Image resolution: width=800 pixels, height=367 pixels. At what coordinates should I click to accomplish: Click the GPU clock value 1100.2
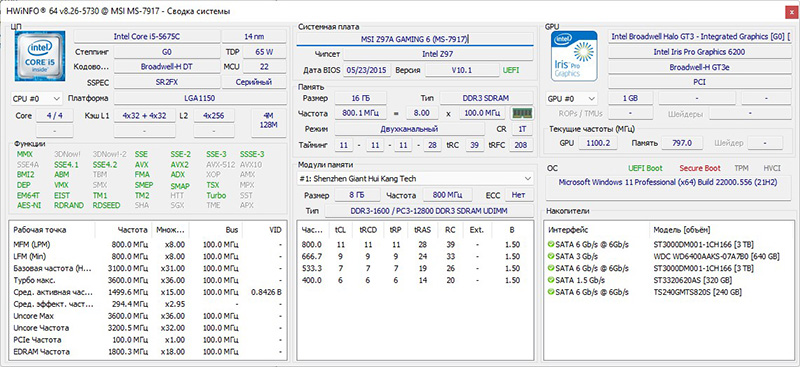pyautogui.click(x=598, y=143)
